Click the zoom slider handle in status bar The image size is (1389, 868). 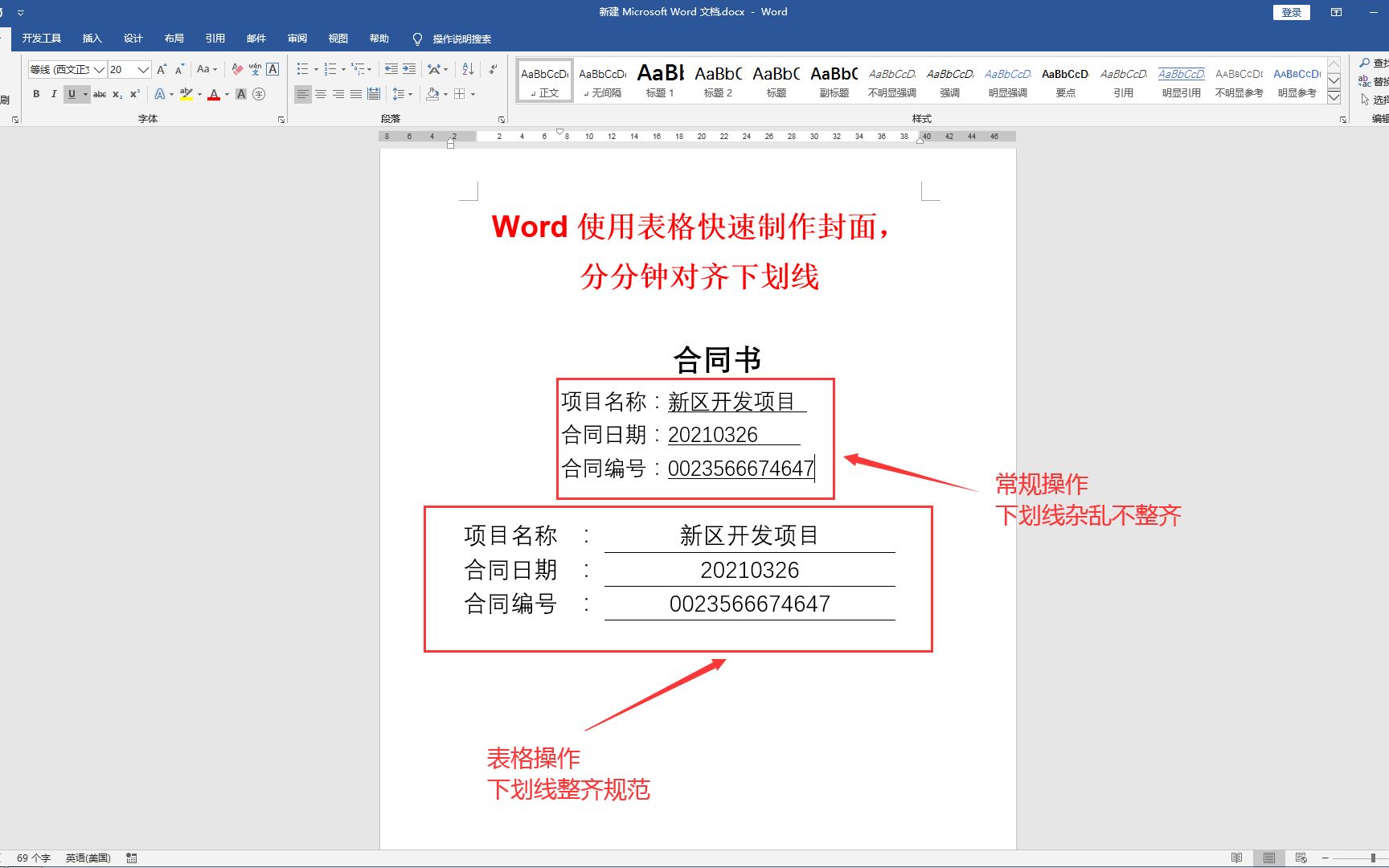tap(1373, 858)
